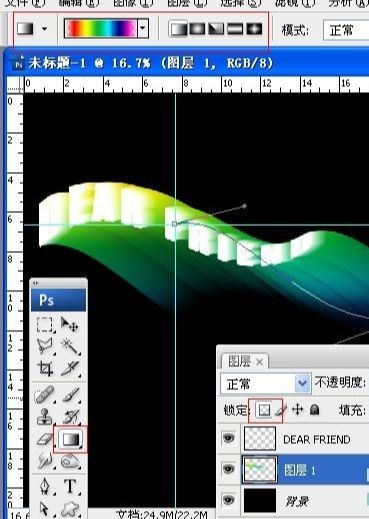Viewport: 369px width, 519px height.
Task: Toggle lock image pixels brush icon
Action: coord(281,410)
